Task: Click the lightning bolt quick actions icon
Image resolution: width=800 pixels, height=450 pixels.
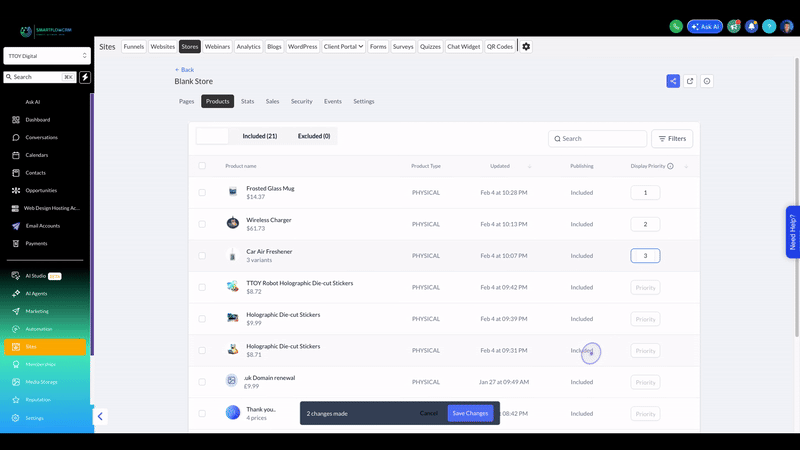Action: point(85,77)
